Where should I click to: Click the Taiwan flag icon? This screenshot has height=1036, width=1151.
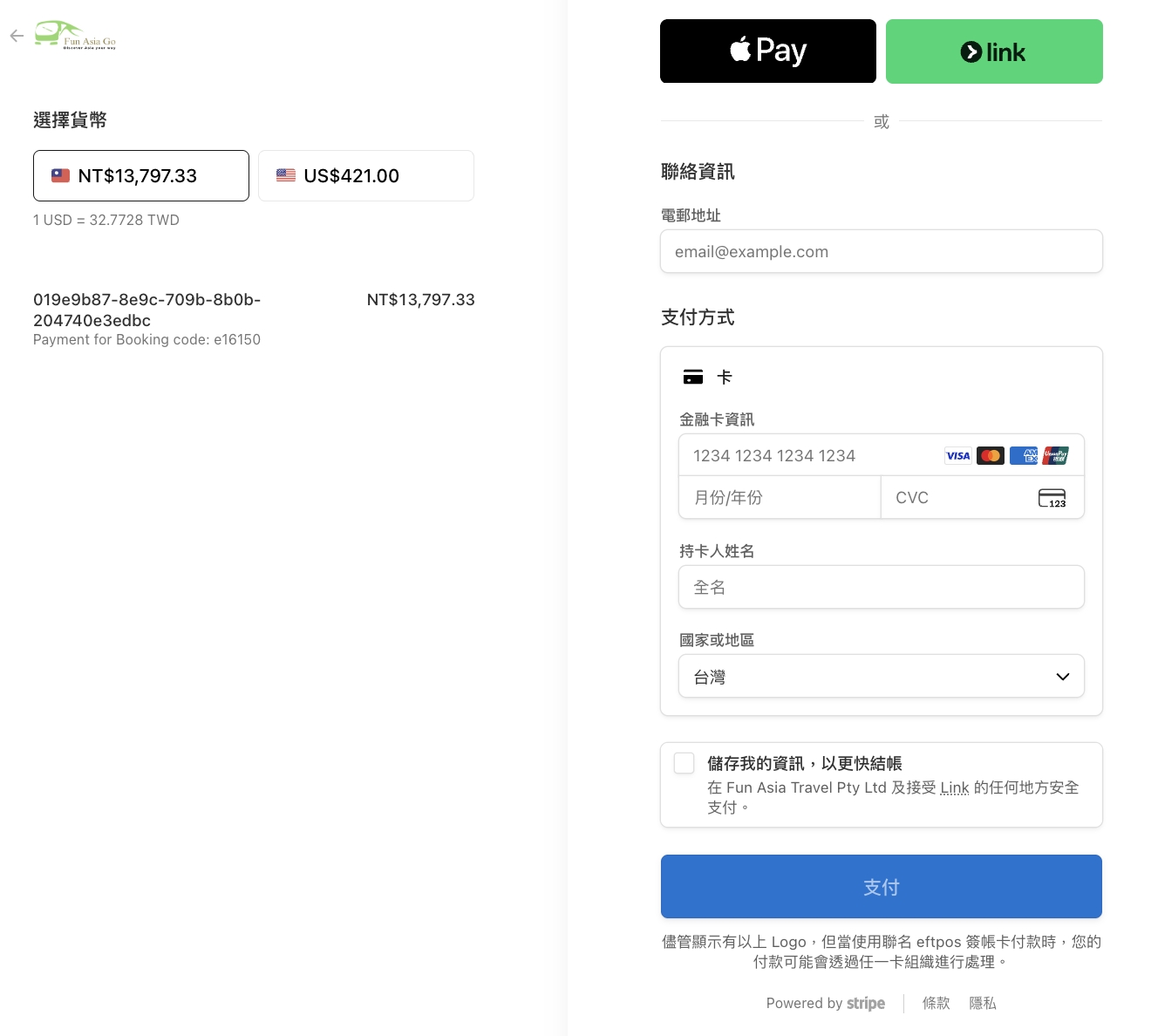click(60, 175)
